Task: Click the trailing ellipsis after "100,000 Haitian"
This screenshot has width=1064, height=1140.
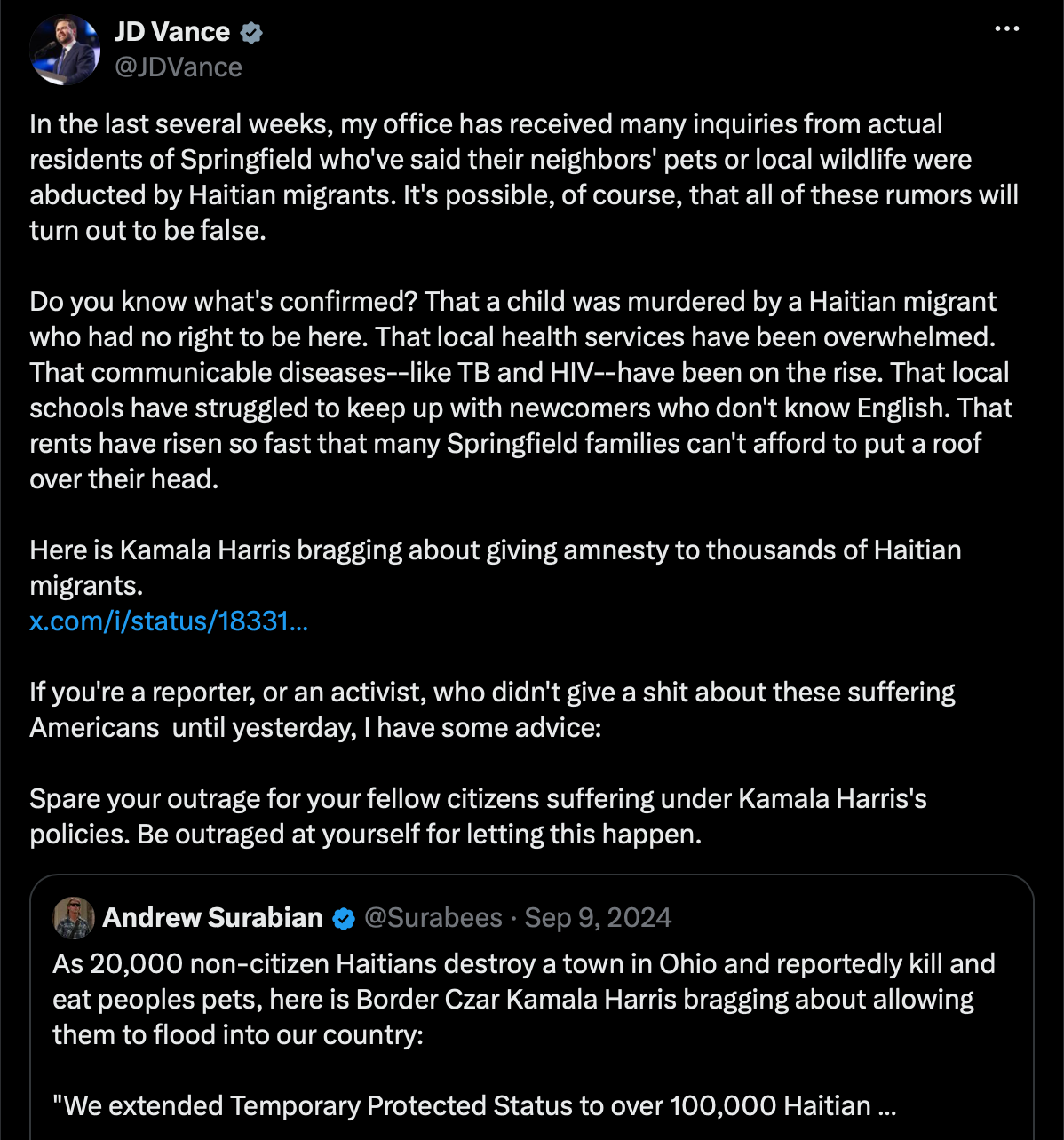Action: pyautogui.click(x=886, y=1106)
